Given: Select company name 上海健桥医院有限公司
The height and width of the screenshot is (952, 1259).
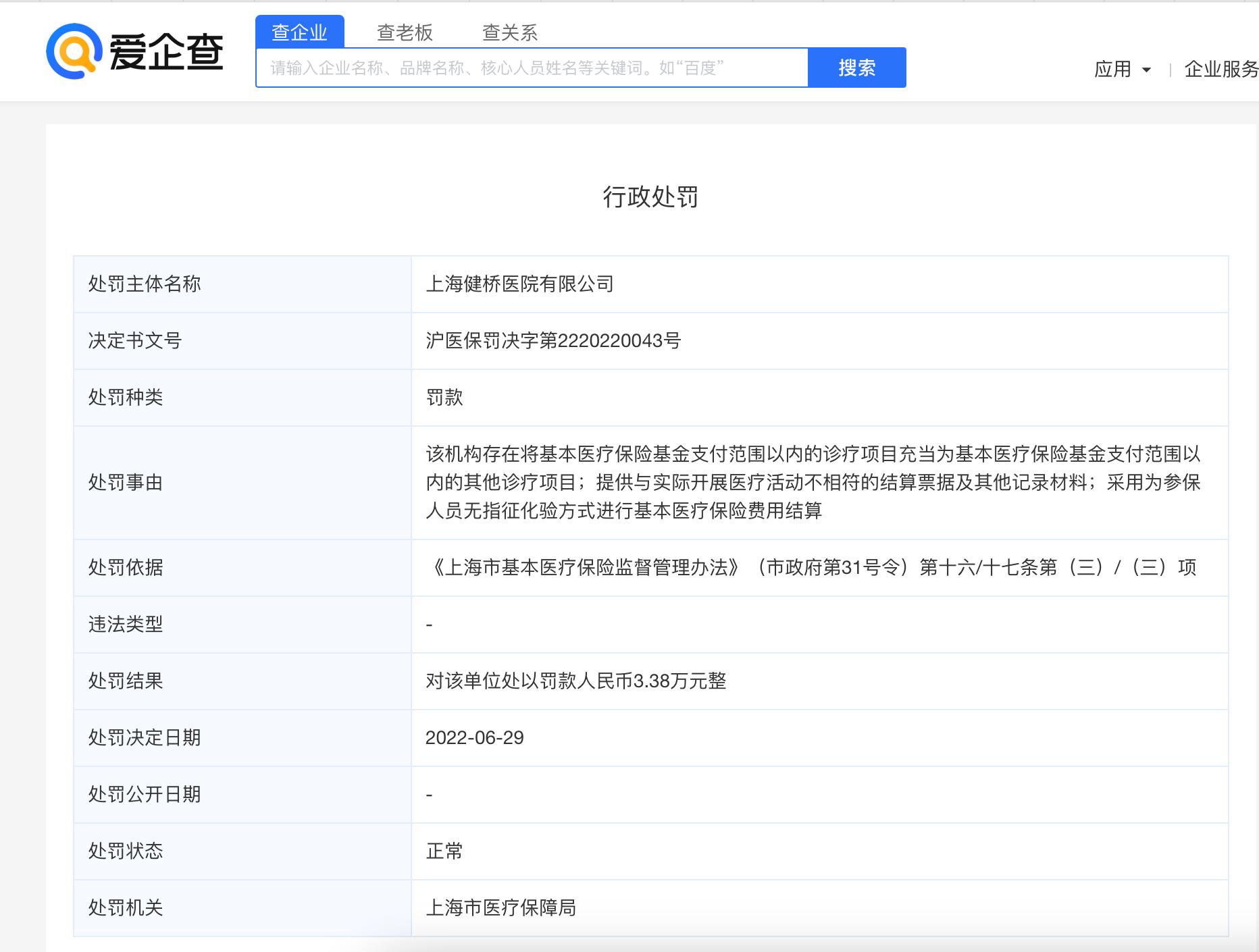Looking at the screenshot, I should coord(519,284).
